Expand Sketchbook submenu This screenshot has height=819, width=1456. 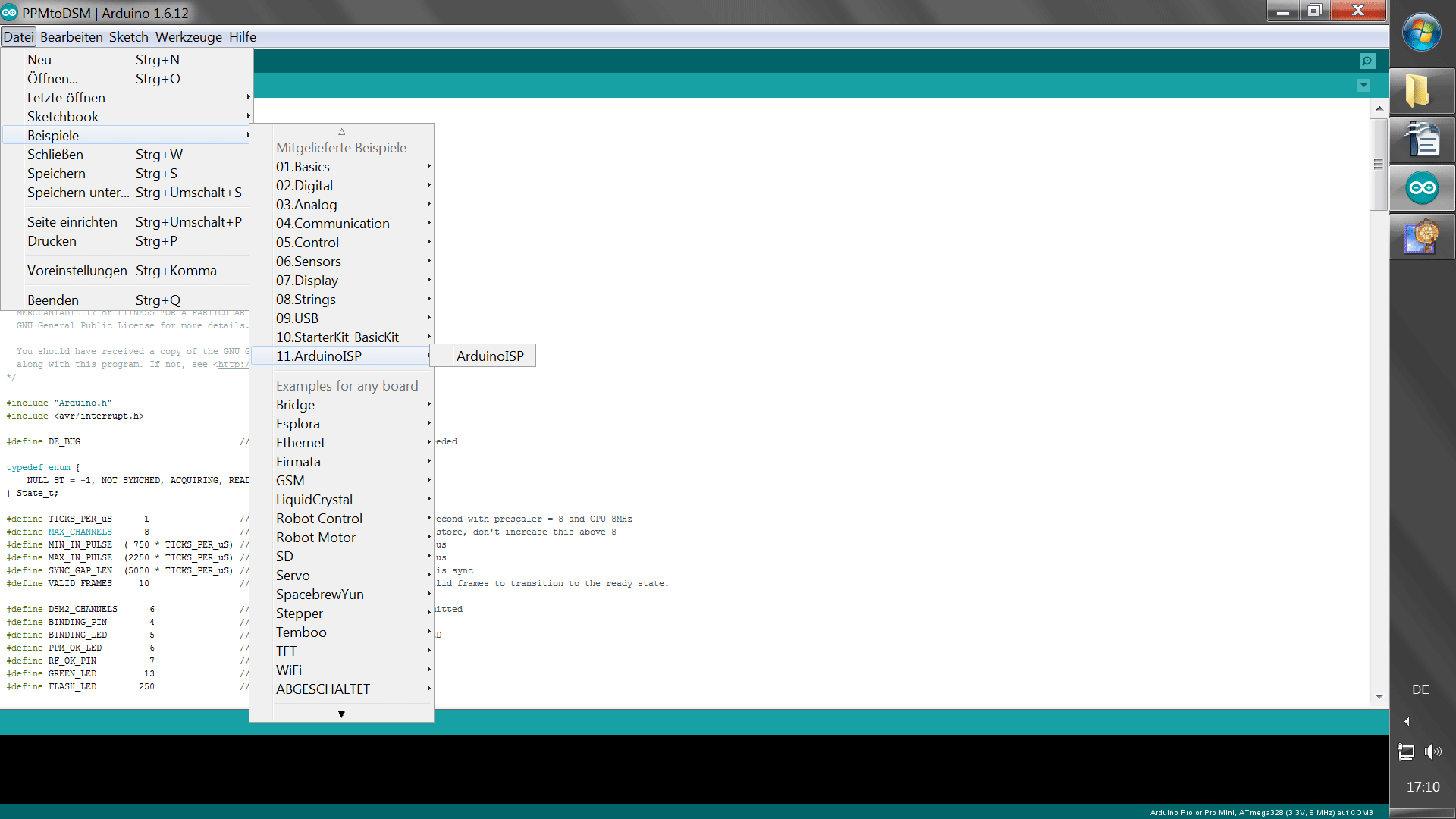pyautogui.click(x=127, y=117)
